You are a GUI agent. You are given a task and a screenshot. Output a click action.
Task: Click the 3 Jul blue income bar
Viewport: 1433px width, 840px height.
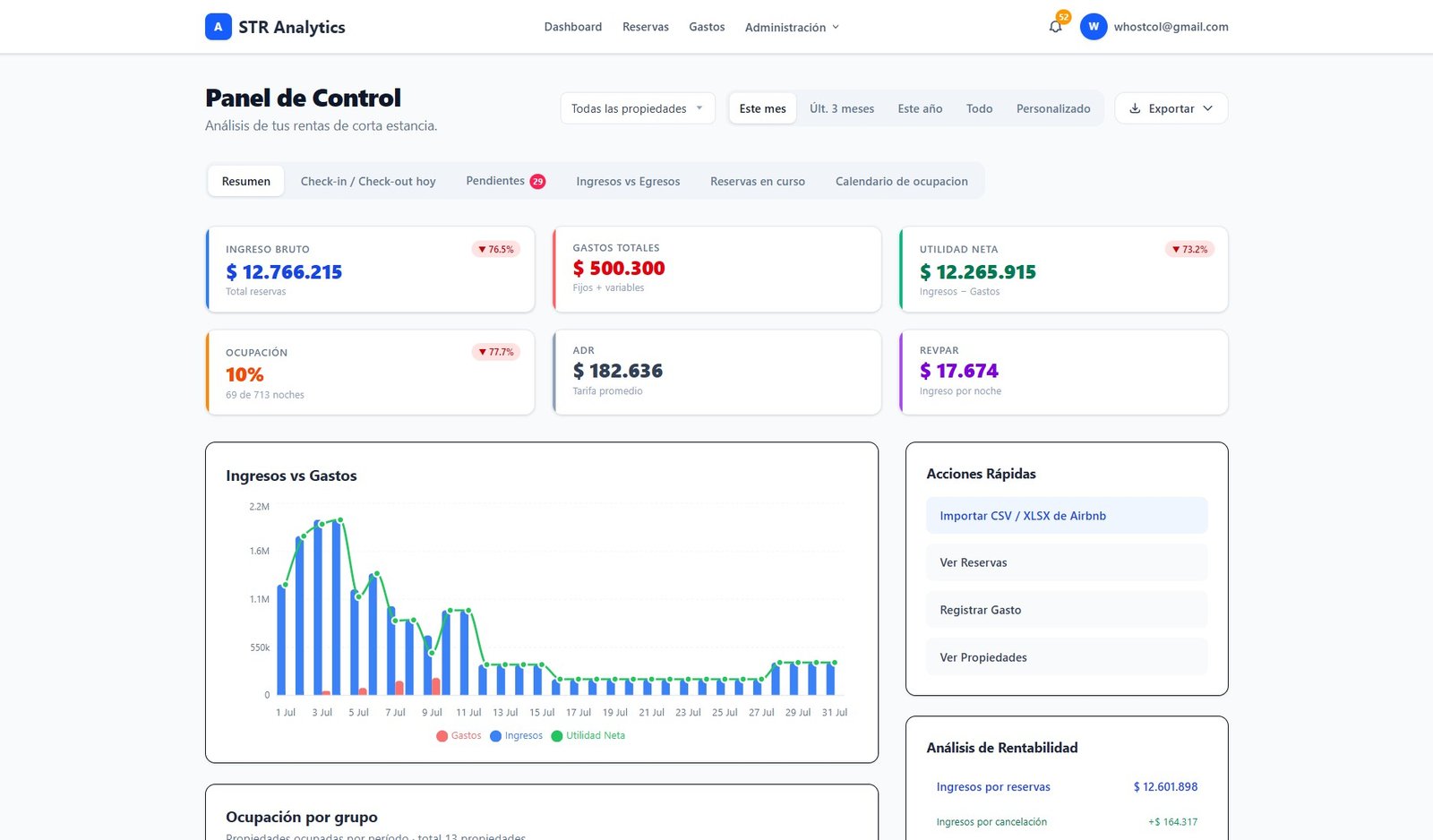coord(318,608)
